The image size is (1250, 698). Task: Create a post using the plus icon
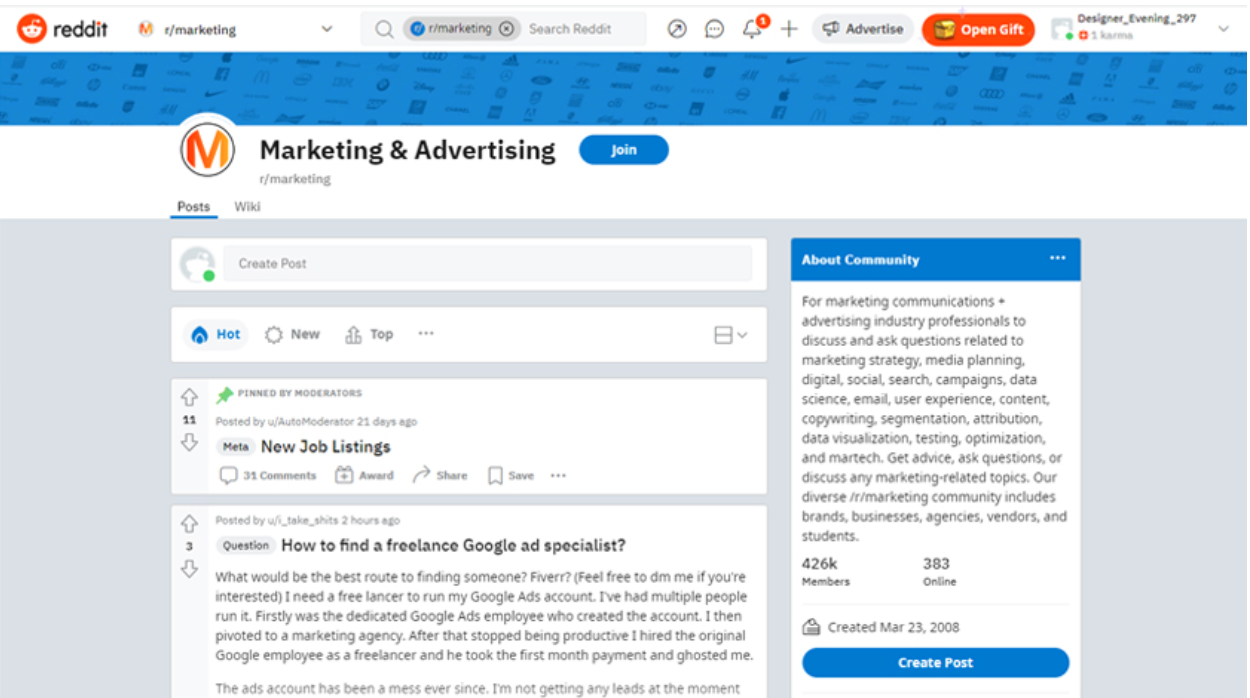click(789, 29)
